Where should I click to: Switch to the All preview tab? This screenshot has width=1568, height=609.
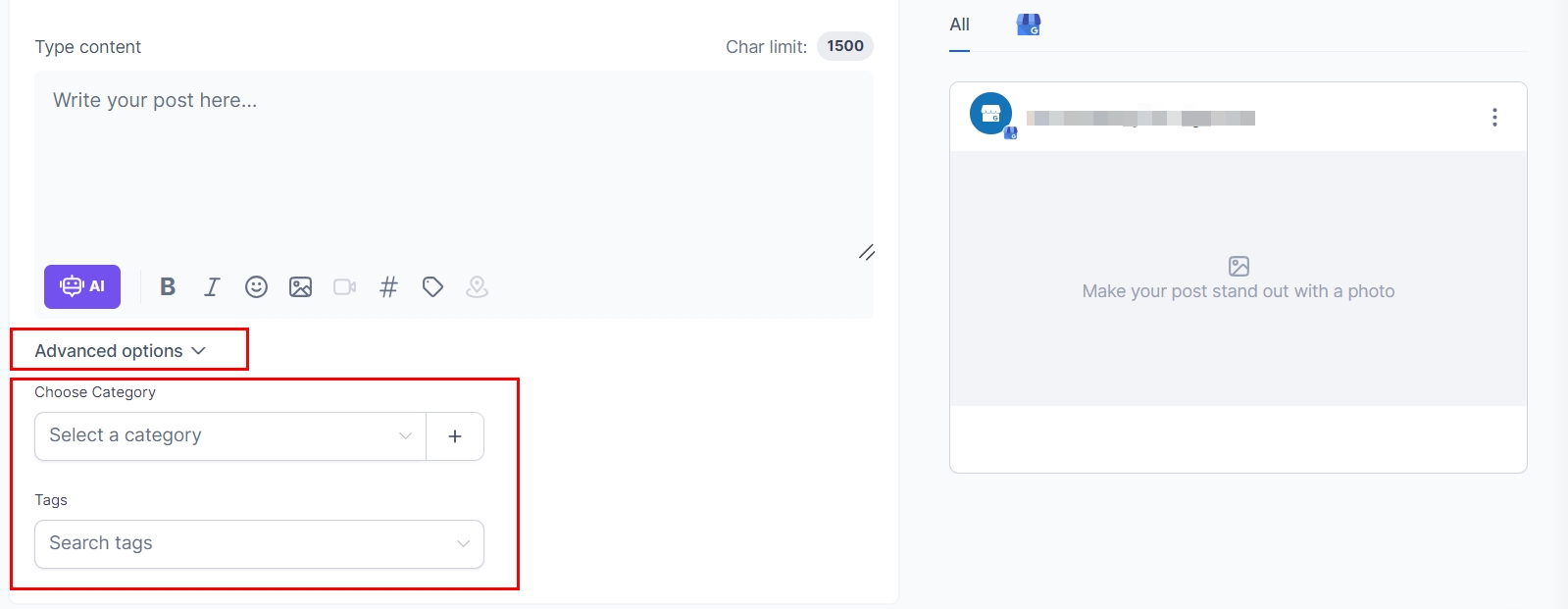[959, 25]
